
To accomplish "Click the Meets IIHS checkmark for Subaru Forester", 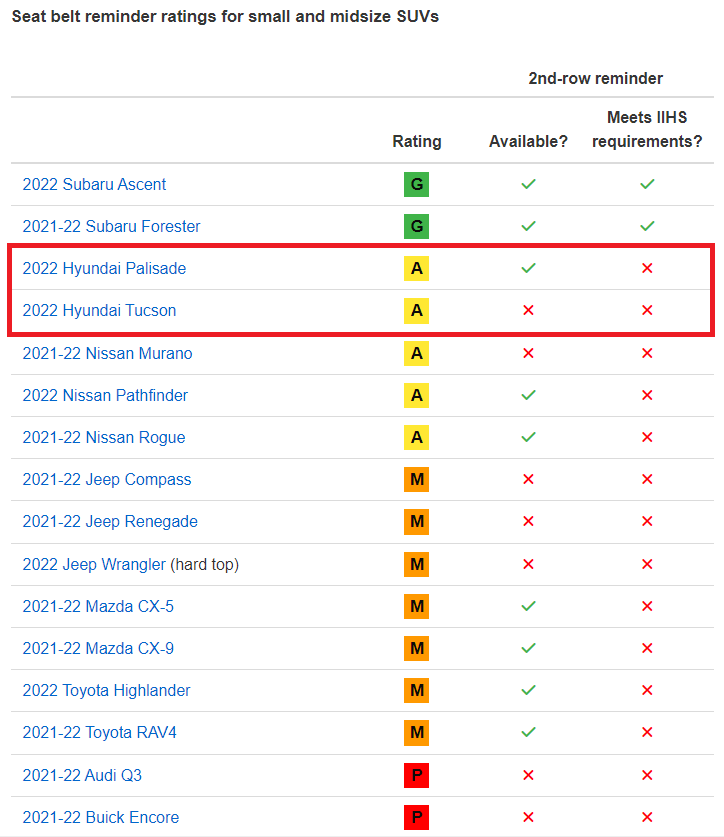I will click(647, 226).
